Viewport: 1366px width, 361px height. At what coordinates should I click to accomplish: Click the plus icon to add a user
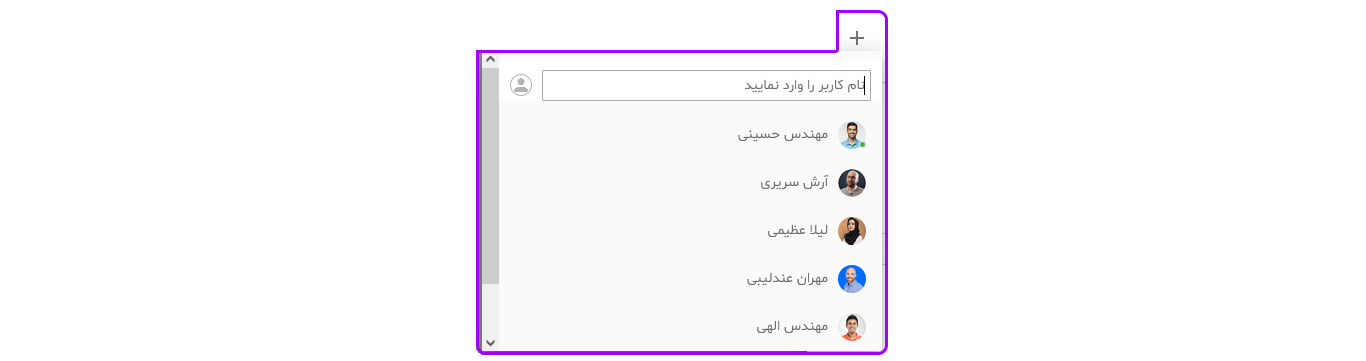(x=857, y=38)
